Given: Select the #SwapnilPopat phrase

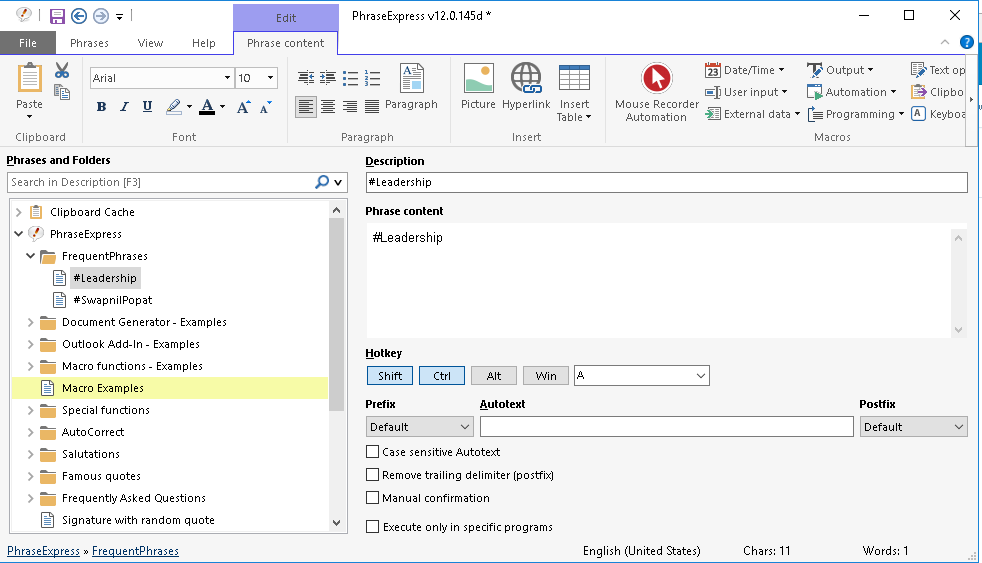Looking at the screenshot, I should pos(113,300).
